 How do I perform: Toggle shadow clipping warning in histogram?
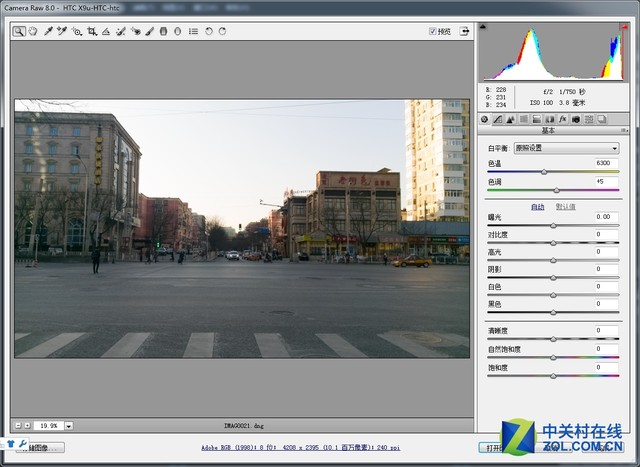pyautogui.click(x=484, y=28)
